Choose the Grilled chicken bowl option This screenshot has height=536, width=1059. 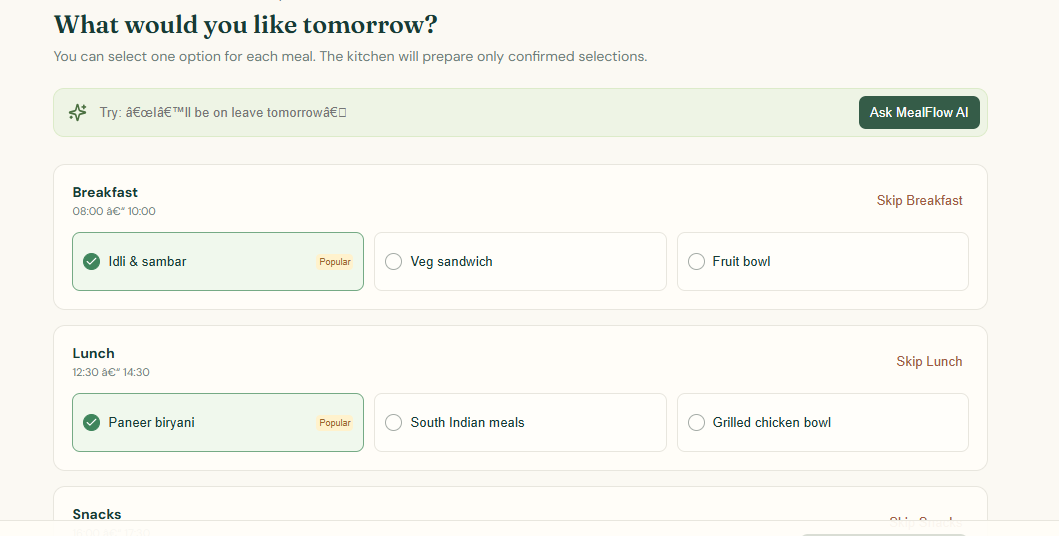(823, 423)
